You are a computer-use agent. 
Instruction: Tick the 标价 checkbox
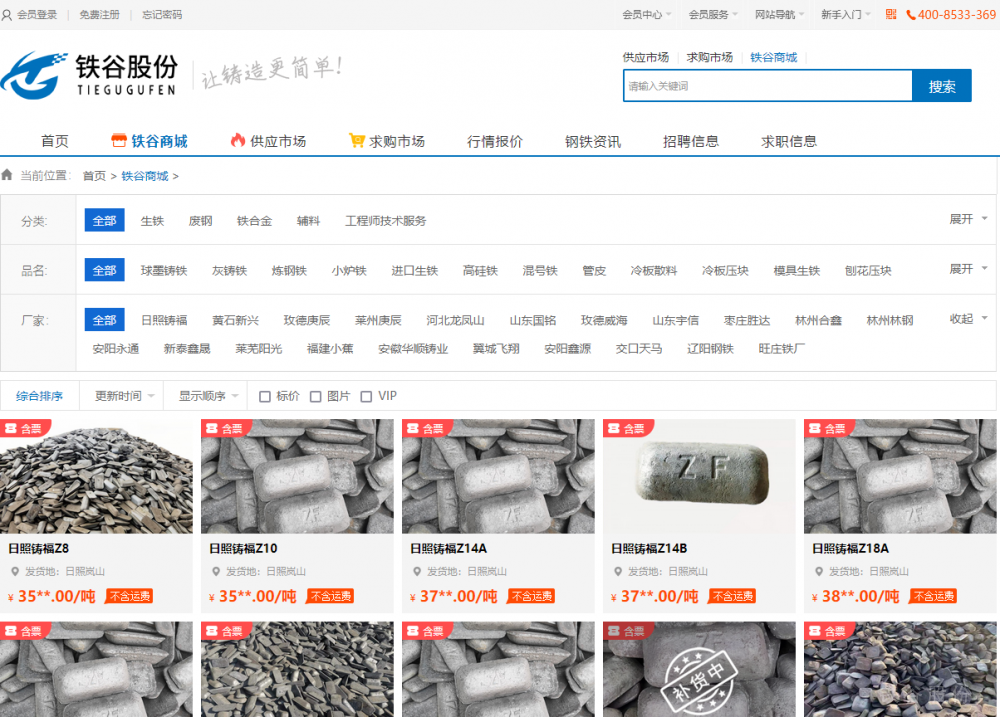(265, 397)
